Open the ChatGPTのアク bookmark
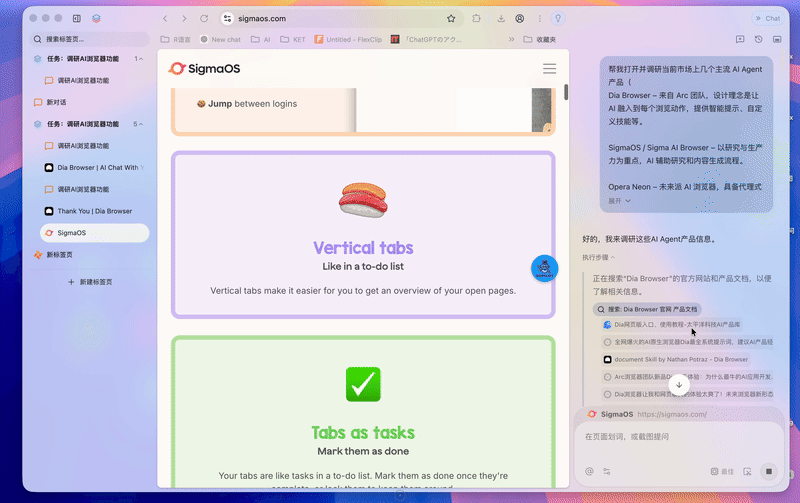This screenshot has height=503, width=800. pyautogui.click(x=427, y=39)
